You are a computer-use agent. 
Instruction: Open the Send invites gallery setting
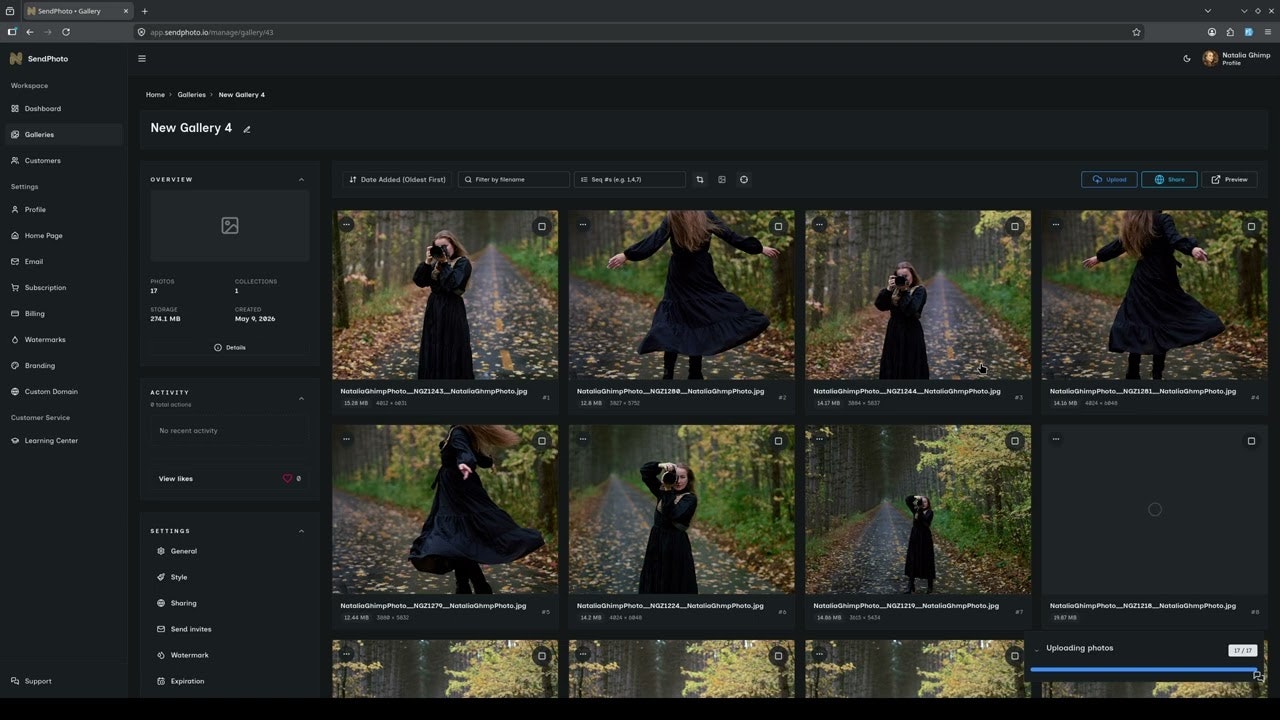(190, 629)
